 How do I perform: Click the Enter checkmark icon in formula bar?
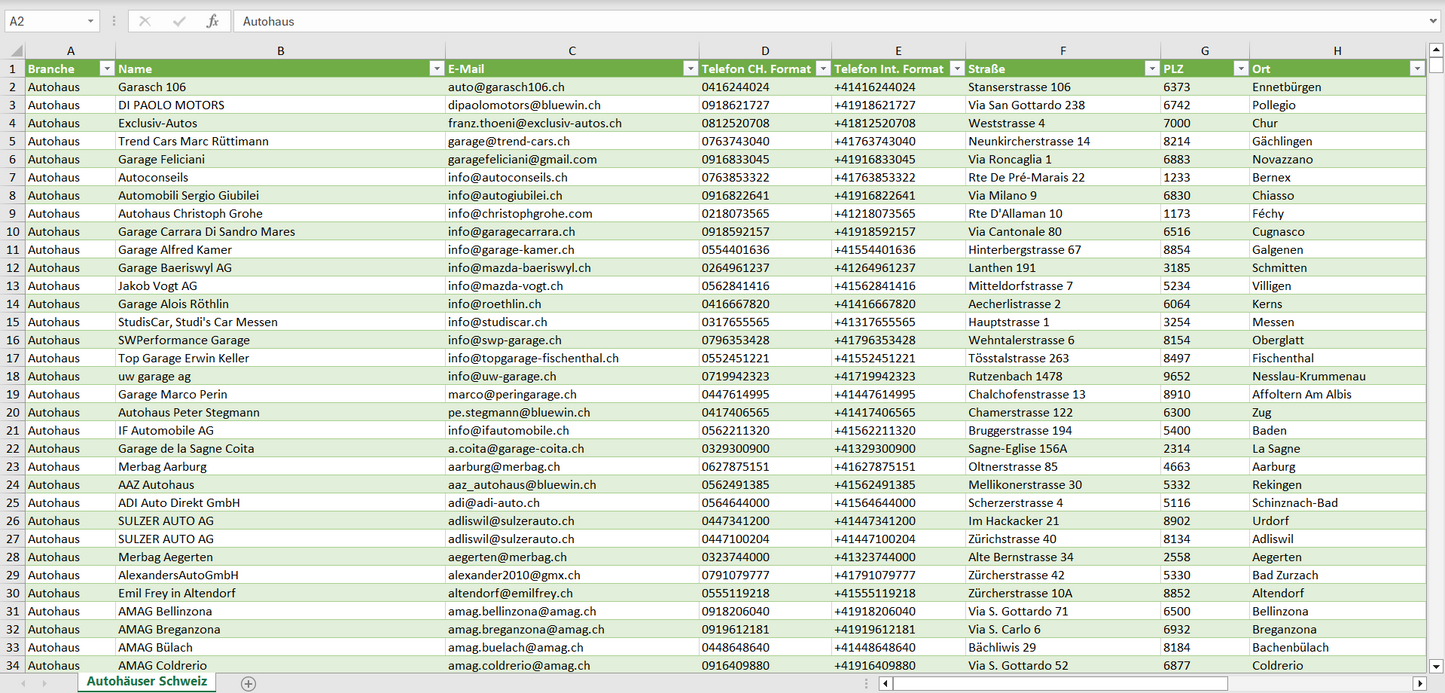coord(179,21)
